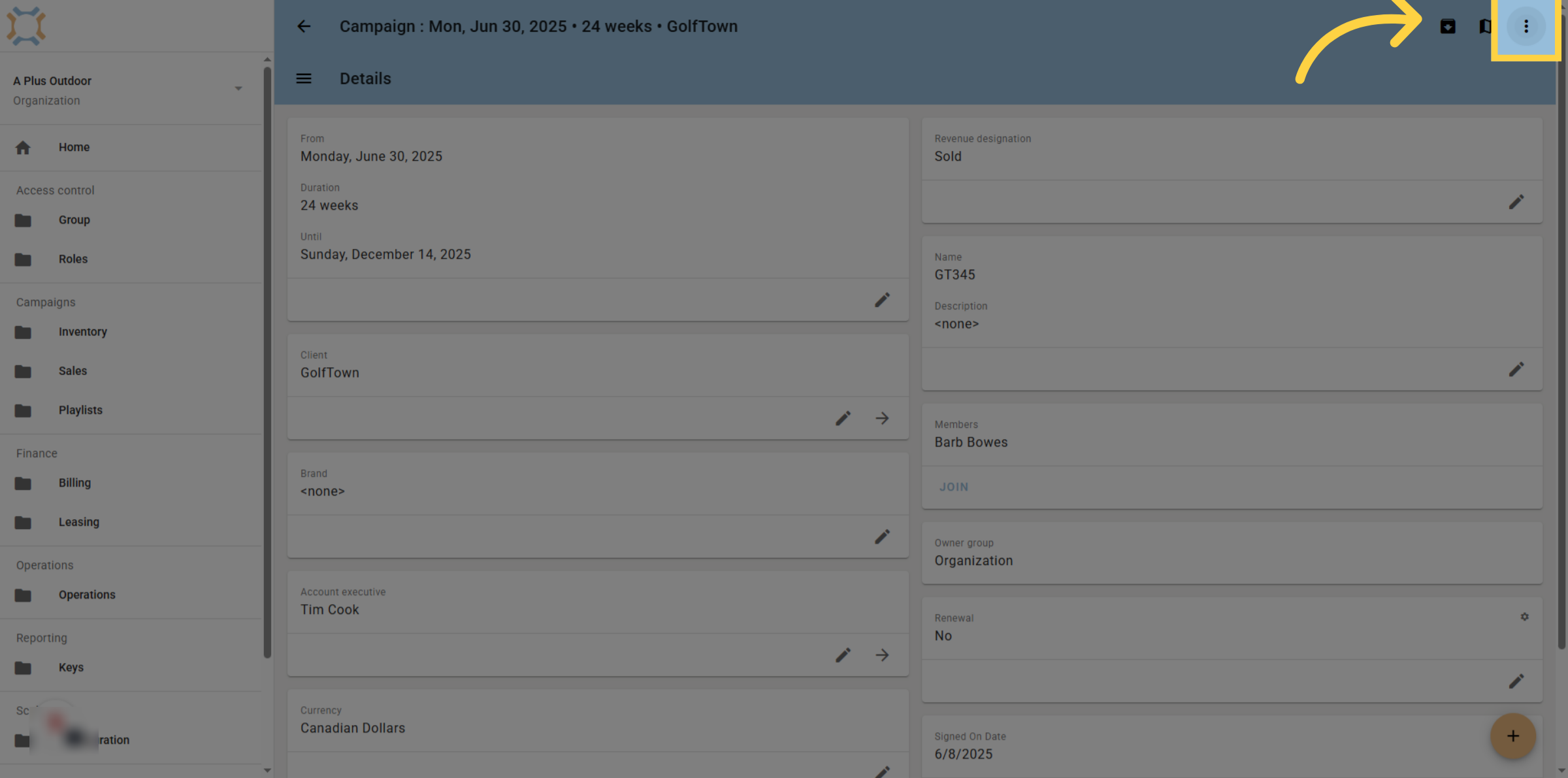
Task: Select the 'GT345' name value
Action: (x=955, y=275)
